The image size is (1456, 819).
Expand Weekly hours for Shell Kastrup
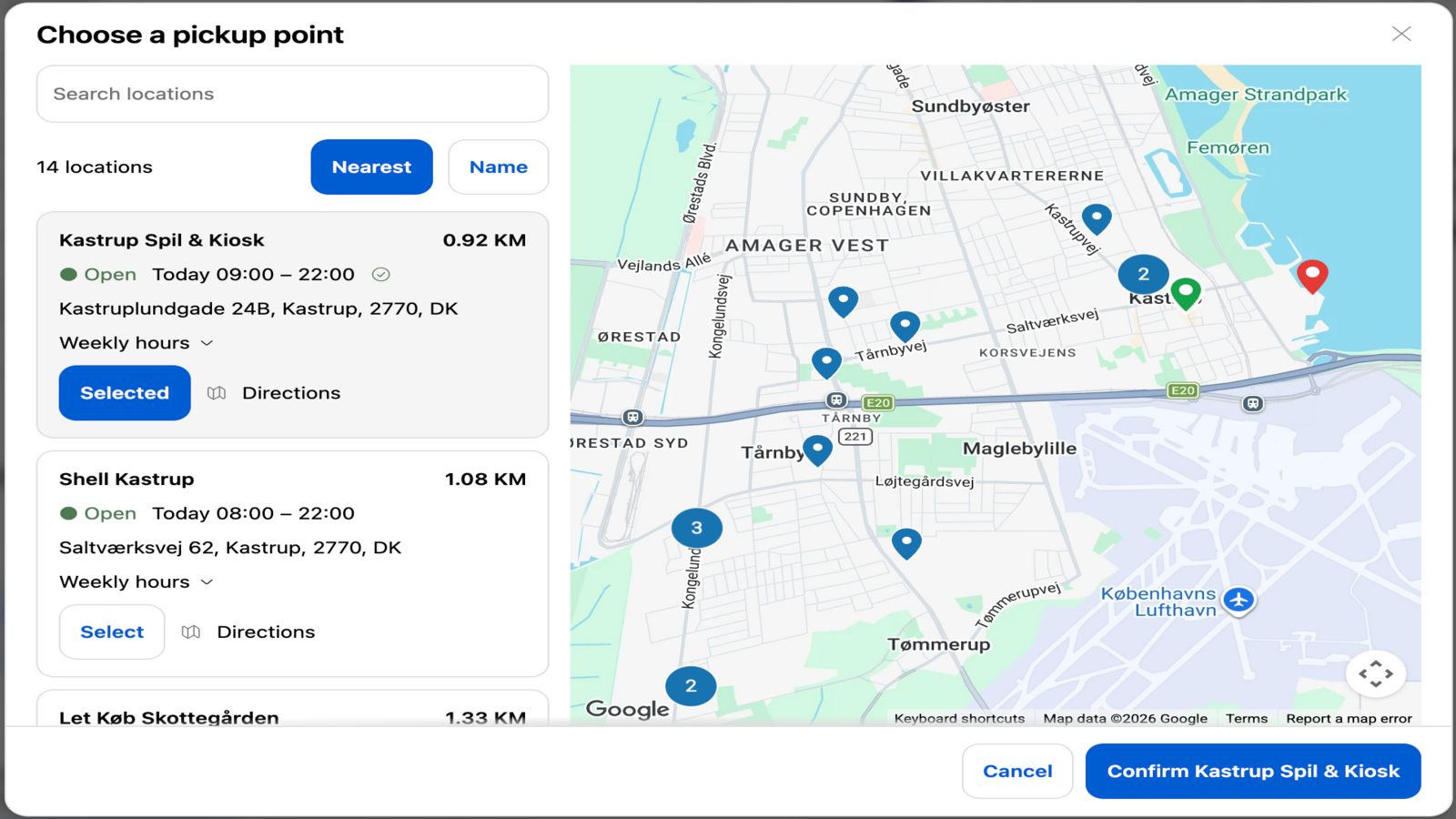(136, 581)
